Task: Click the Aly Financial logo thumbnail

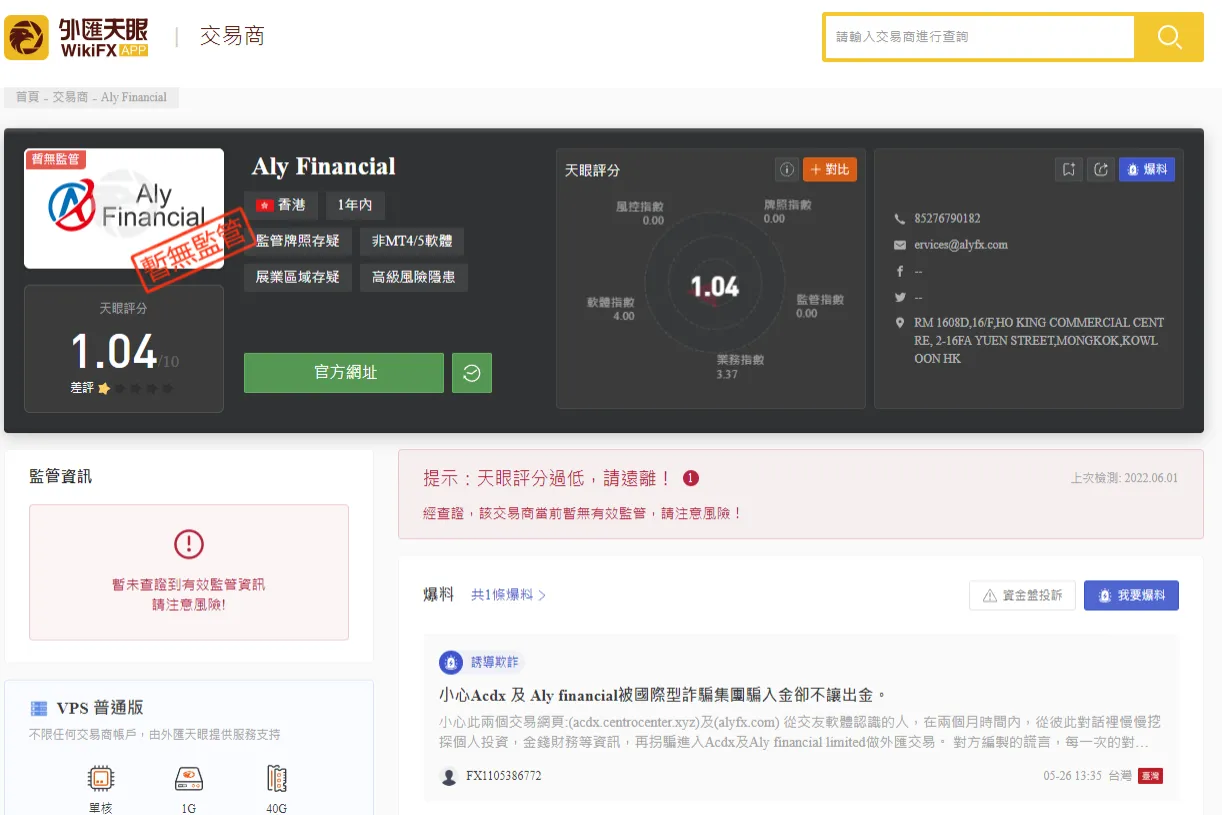Action: pos(124,208)
